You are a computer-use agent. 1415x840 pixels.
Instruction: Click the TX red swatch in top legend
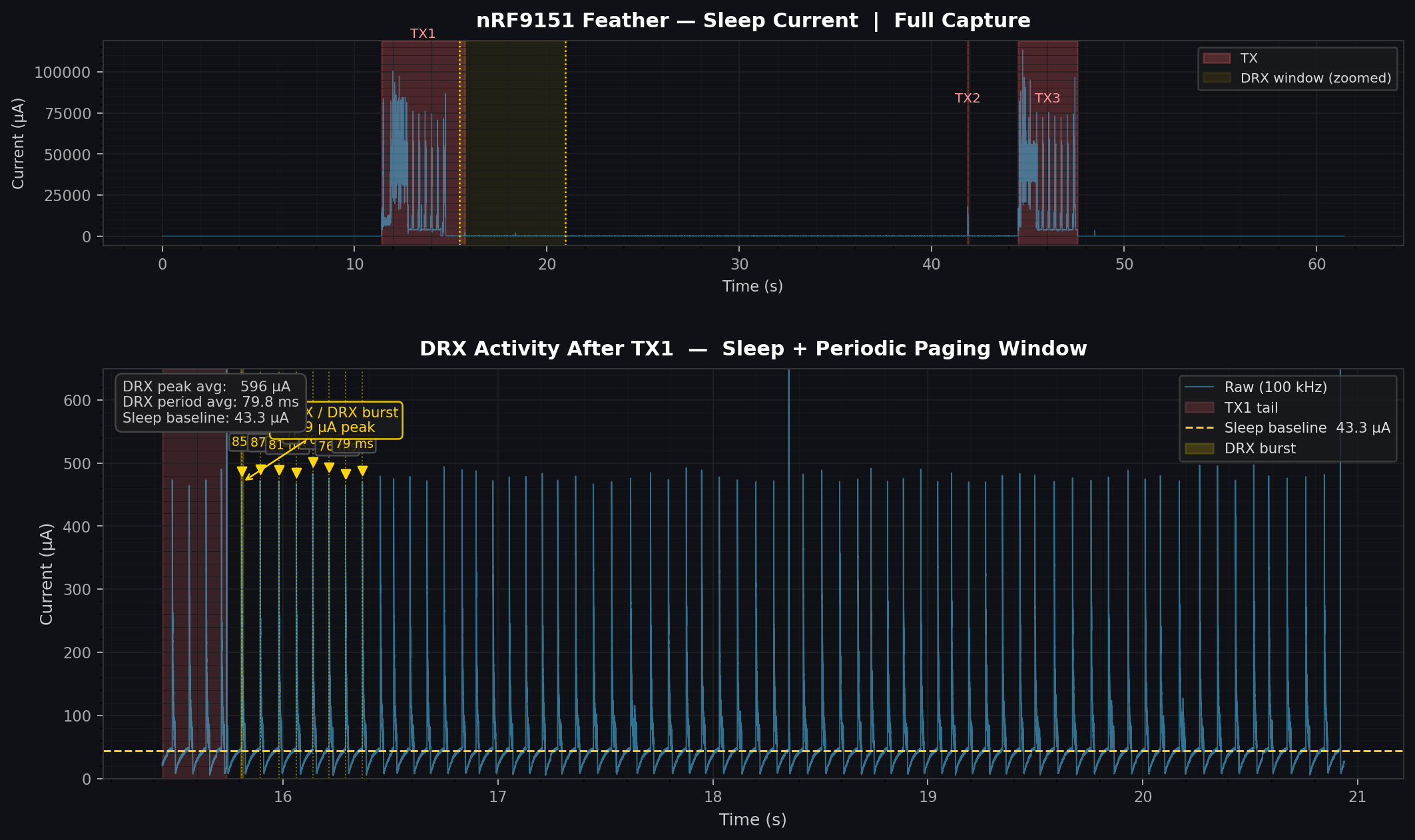click(1217, 59)
